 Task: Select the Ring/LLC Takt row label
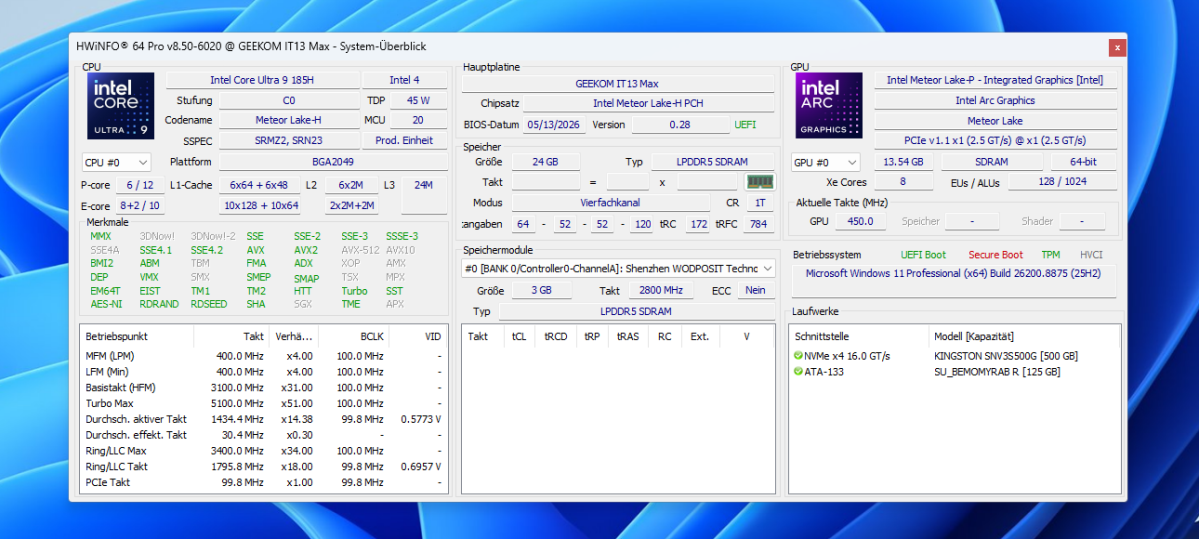pos(117,466)
